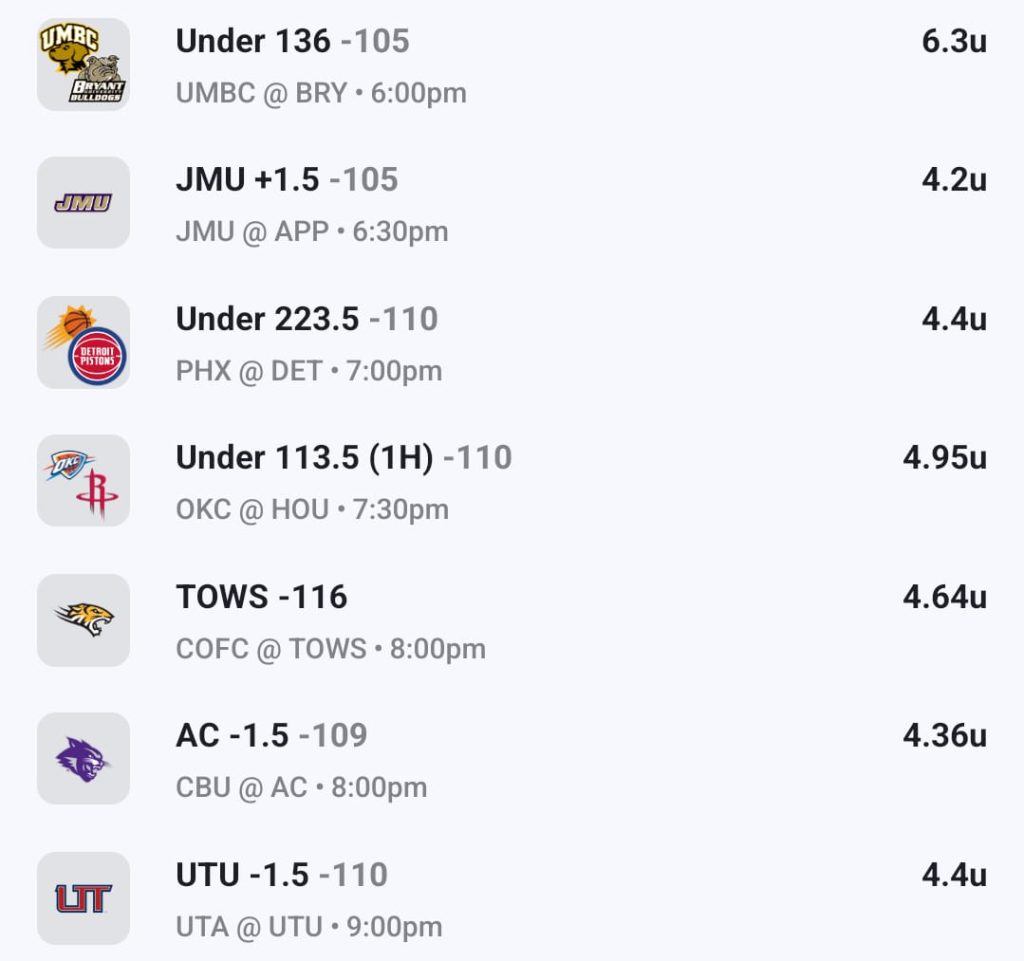Image resolution: width=1024 pixels, height=961 pixels.
Task: Tap the TOWS -116 moneyline pick
Action: coord(261,597)
